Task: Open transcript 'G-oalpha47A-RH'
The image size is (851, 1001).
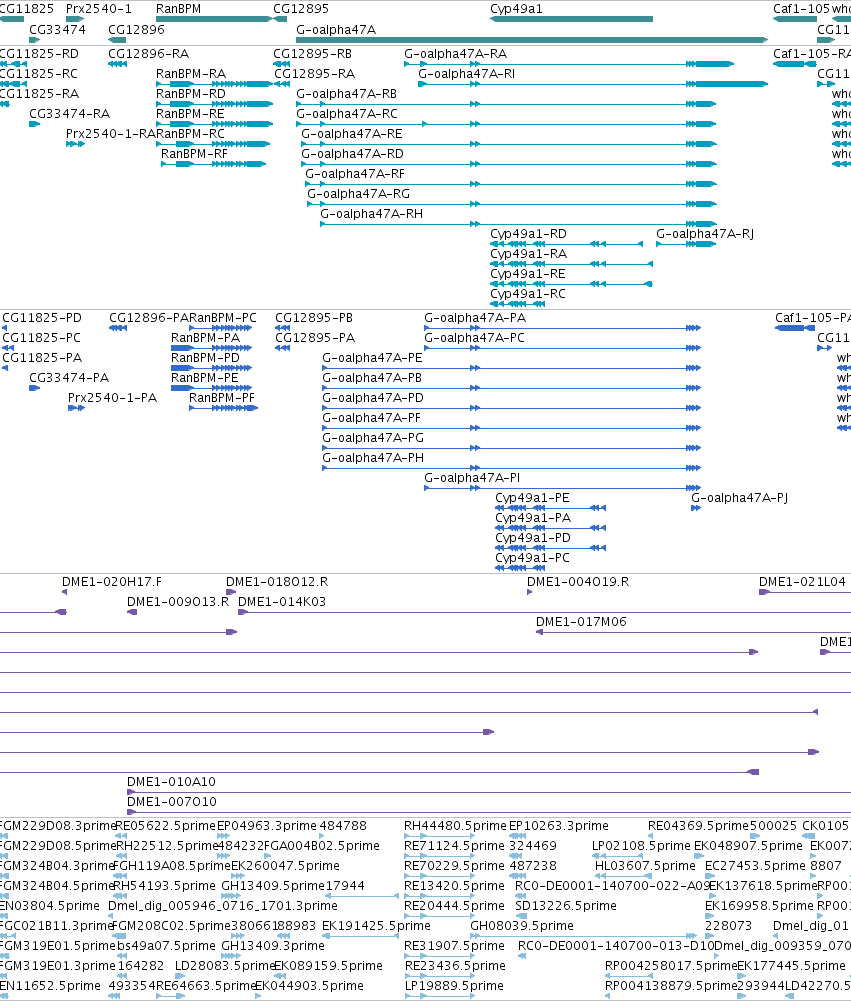Action: pyautogui.click(x=372, y=214)
